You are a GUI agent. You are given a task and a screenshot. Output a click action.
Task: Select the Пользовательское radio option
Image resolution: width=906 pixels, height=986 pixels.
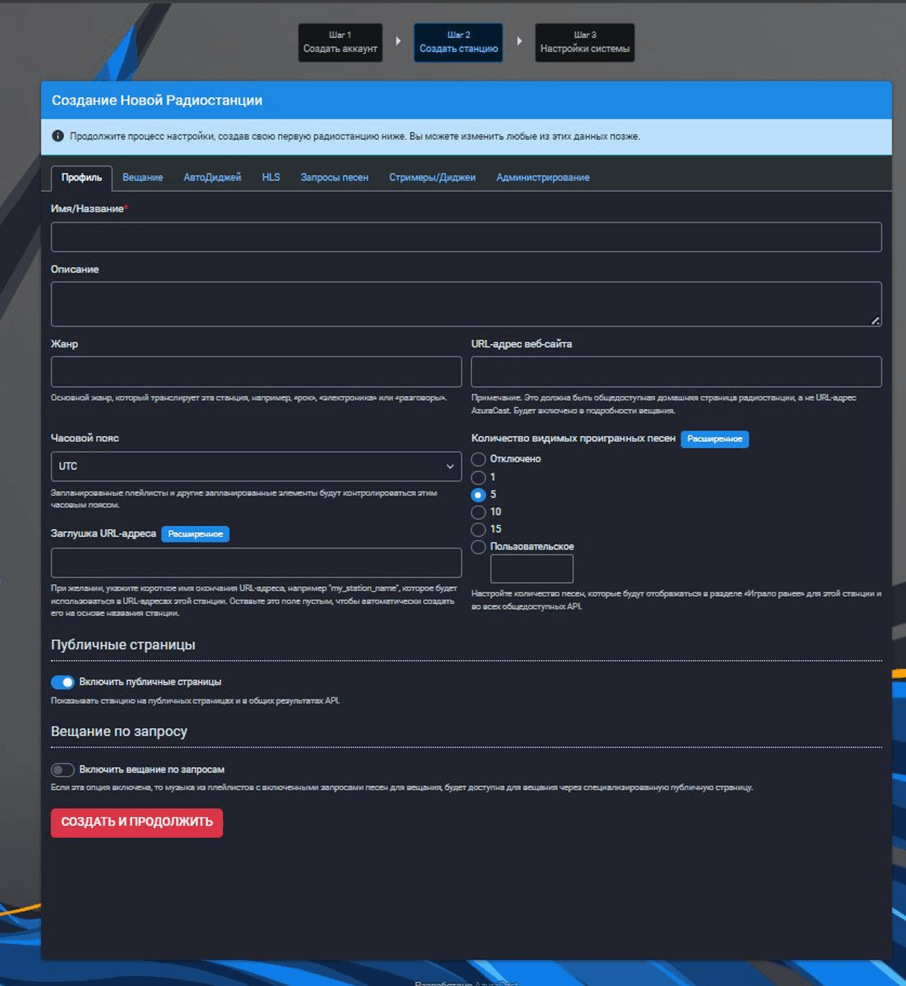click(479, 547)
